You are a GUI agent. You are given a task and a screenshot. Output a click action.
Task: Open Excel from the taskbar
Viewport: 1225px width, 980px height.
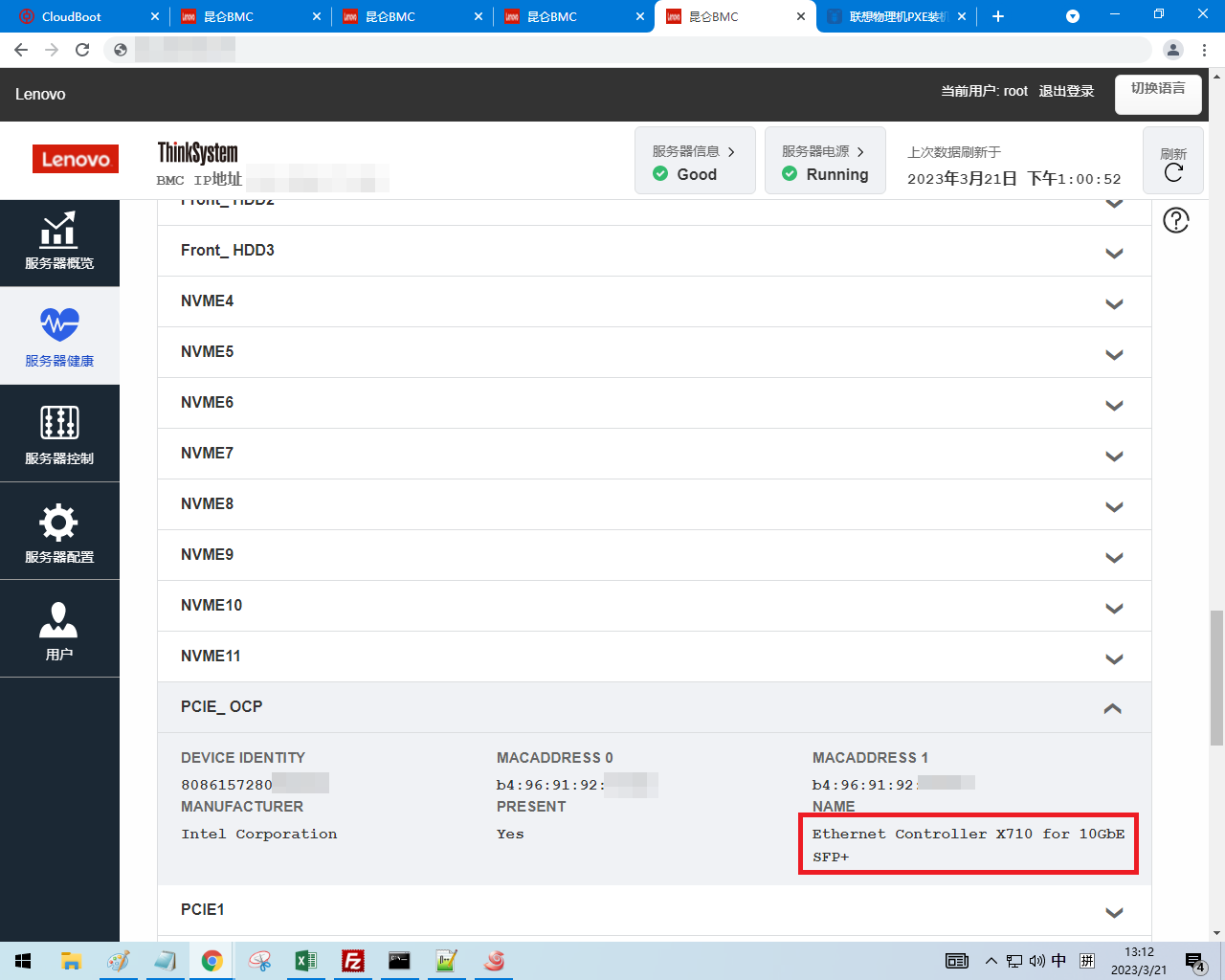point(306,961)
